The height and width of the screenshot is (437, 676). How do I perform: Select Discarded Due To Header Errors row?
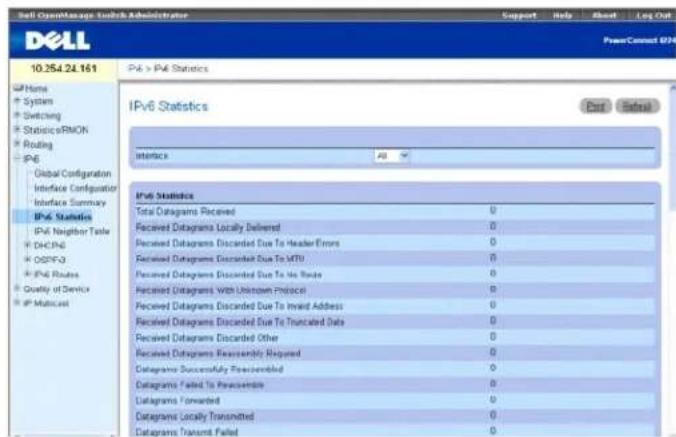click(x=395, y=243)
